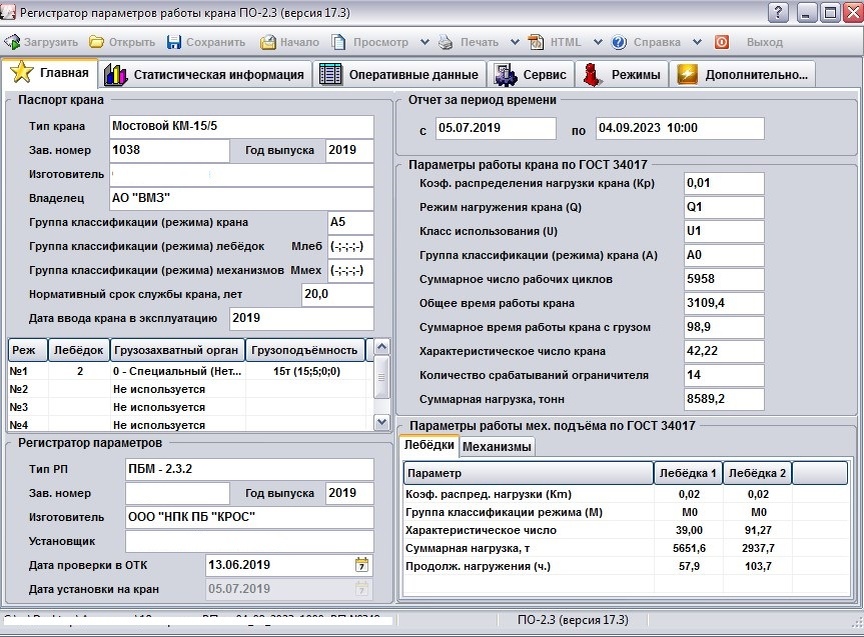Click the application icon in title bar

click(8, 12)
